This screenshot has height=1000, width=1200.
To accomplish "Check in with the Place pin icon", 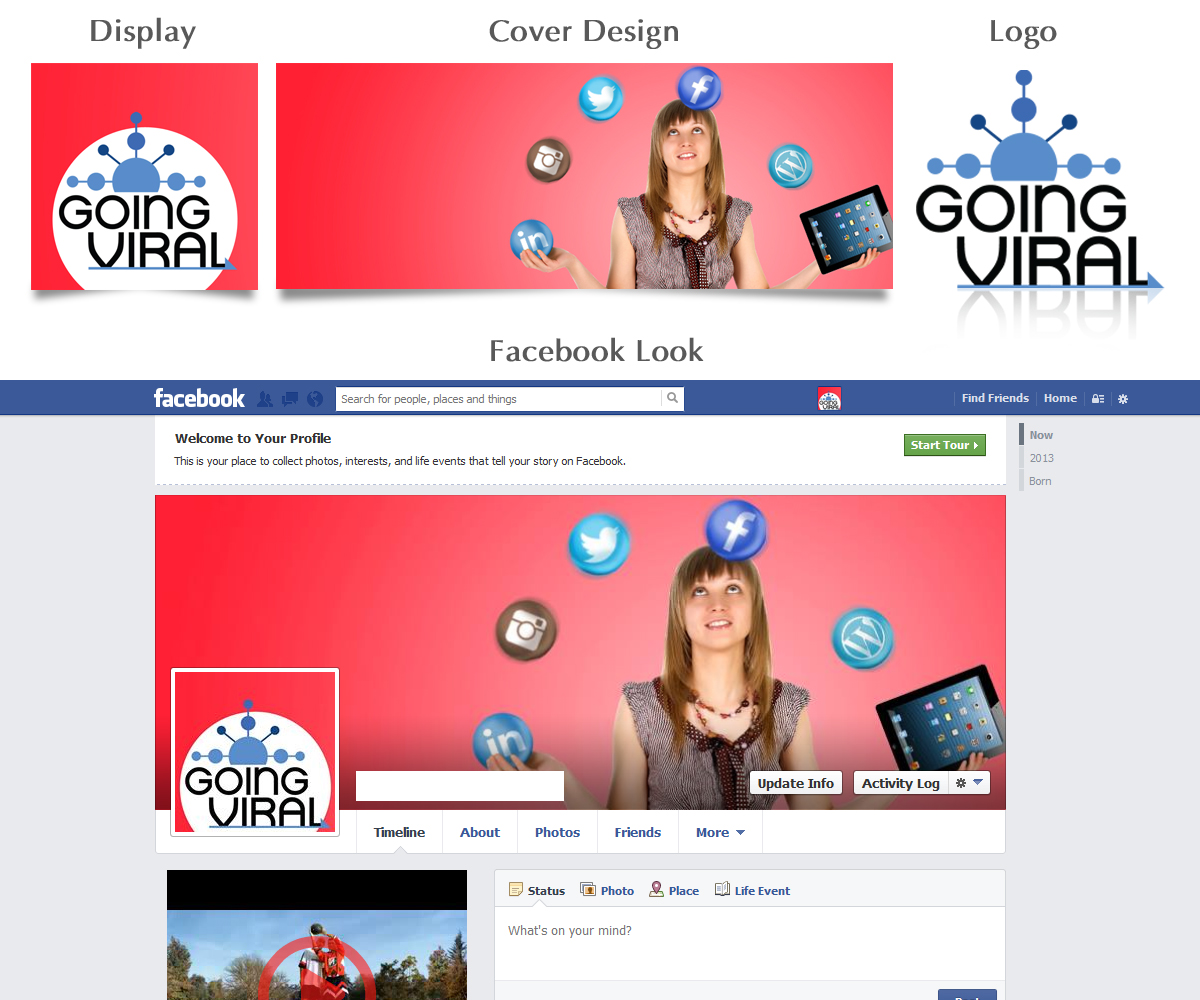I will click(x=656, y=889).
